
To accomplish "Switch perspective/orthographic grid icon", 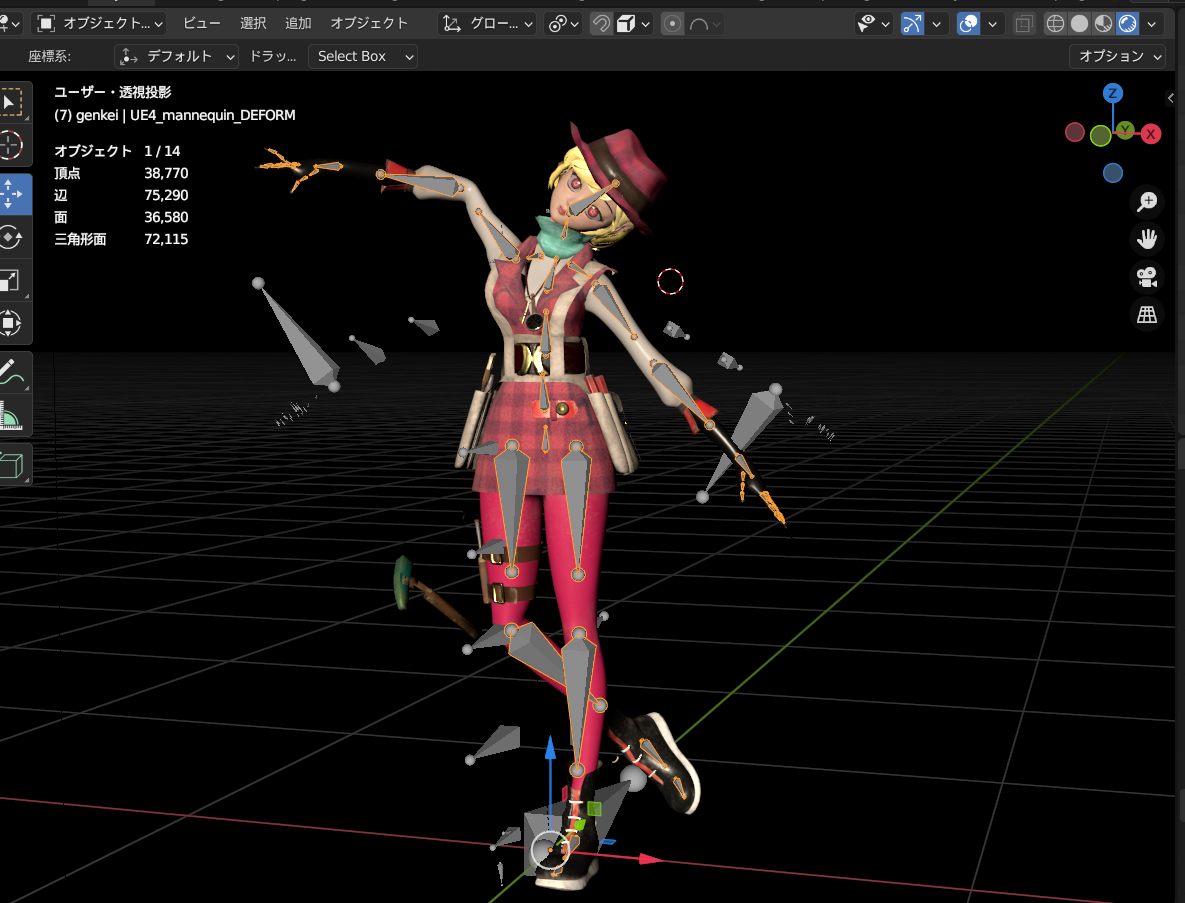I will click(1147, 314).
